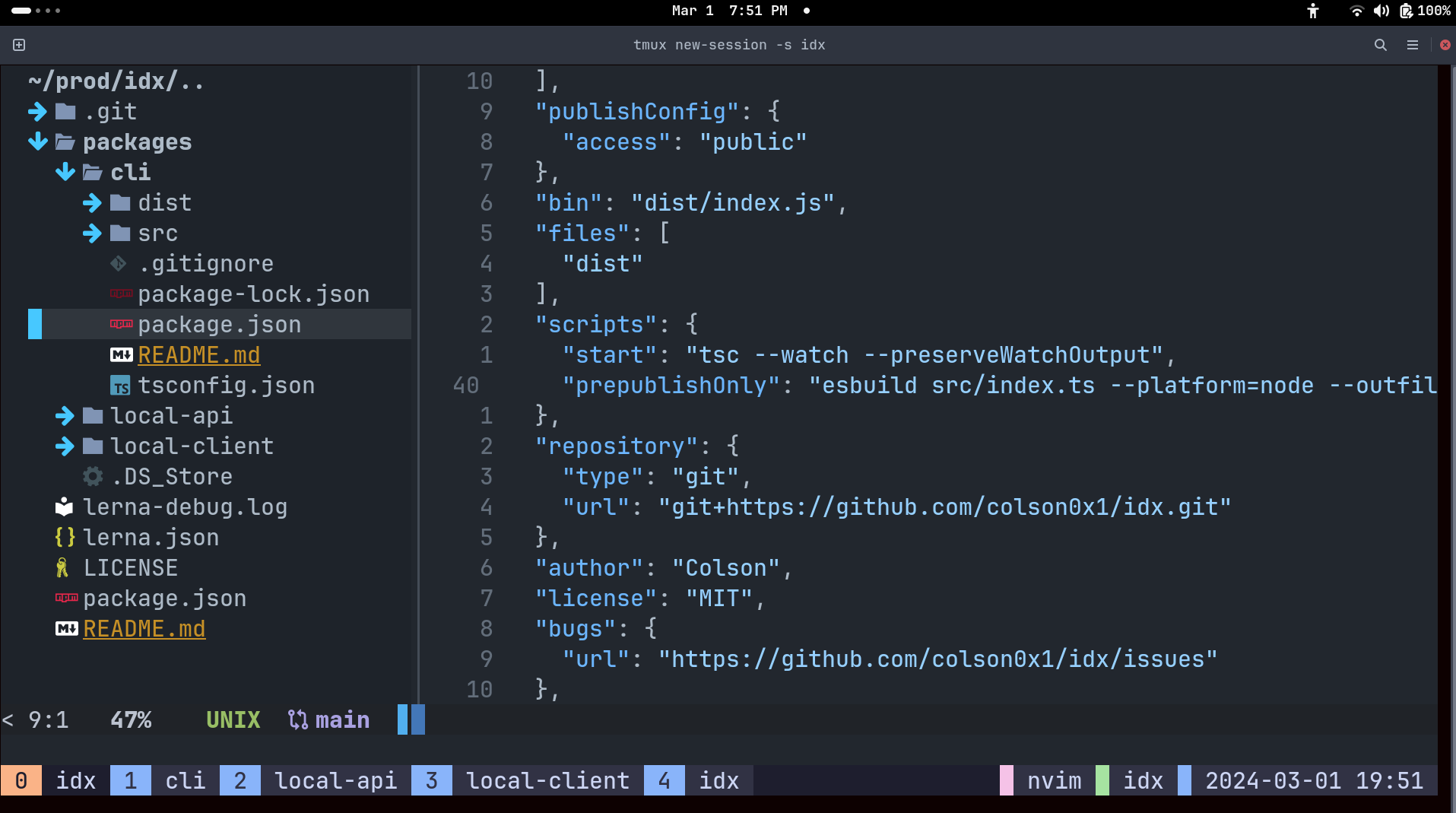Image resolution: width=1456 pixels, height=813 pixels.
Task: Click the TypeScript icon beside tsconfig.json
Action: pos(120,386)
